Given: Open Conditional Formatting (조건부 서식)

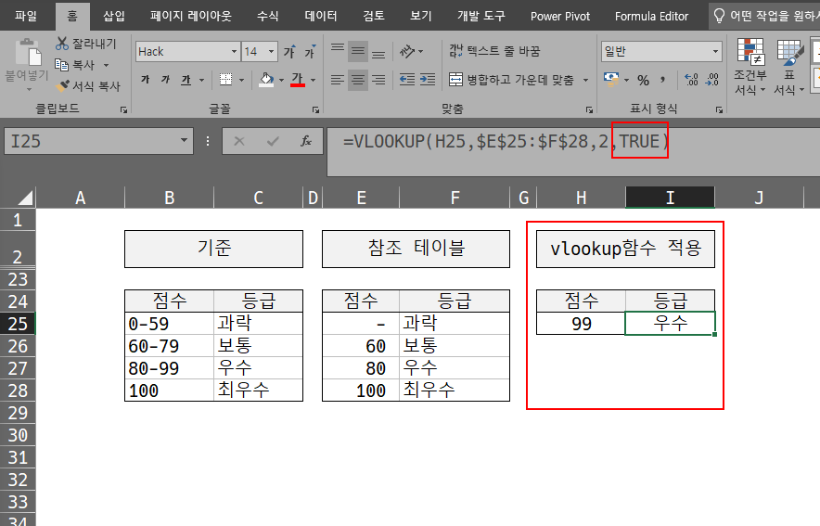Looking at the screenshot, I should [750, 66].
